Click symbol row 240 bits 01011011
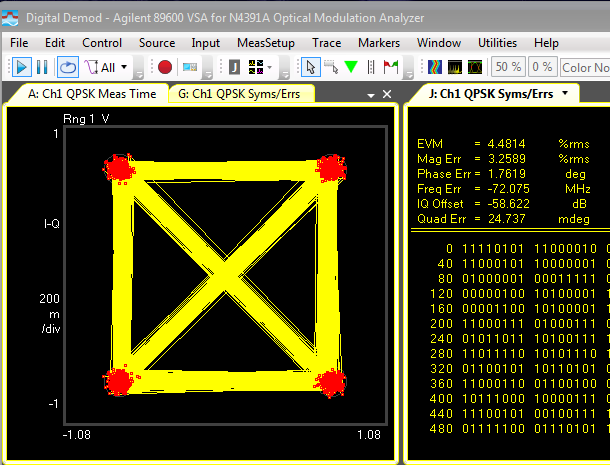Image resolution: width=610 pixels, height=465 pixels. tap(493, 339)
